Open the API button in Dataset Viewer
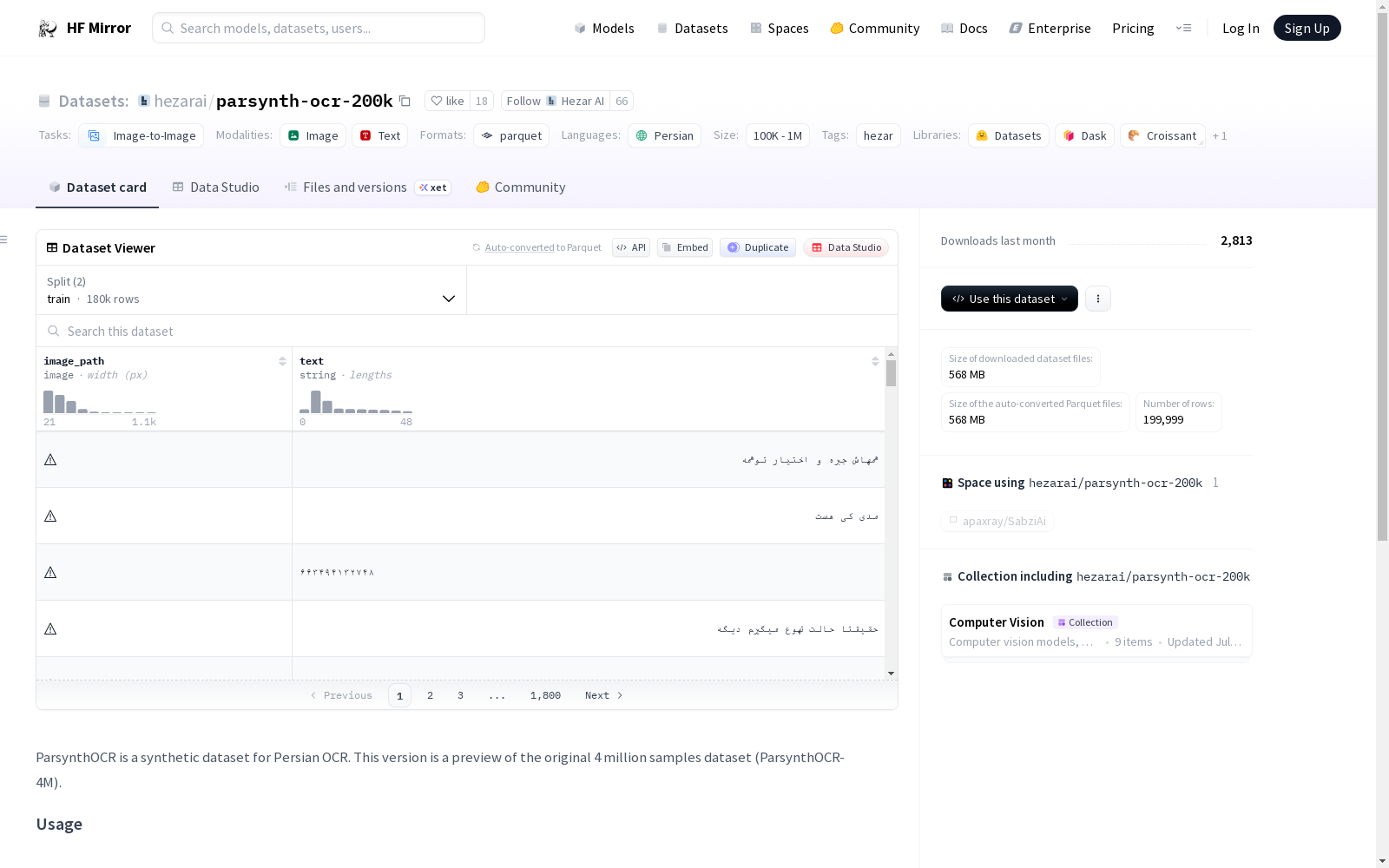This screenshot has height=868, width=1389. (631, 247)
